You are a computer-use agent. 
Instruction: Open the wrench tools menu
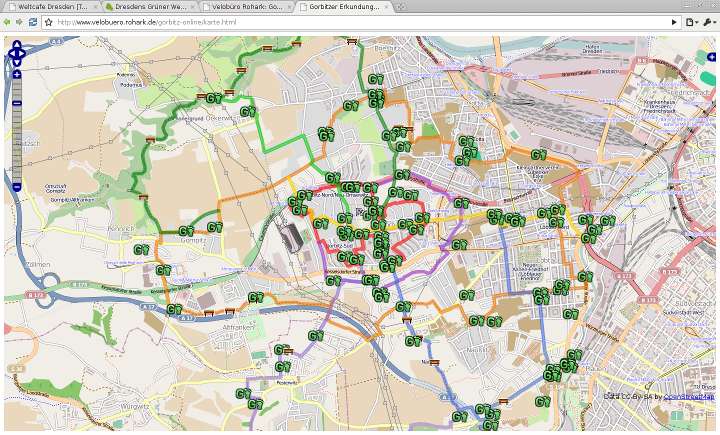(x=708, y=22)
